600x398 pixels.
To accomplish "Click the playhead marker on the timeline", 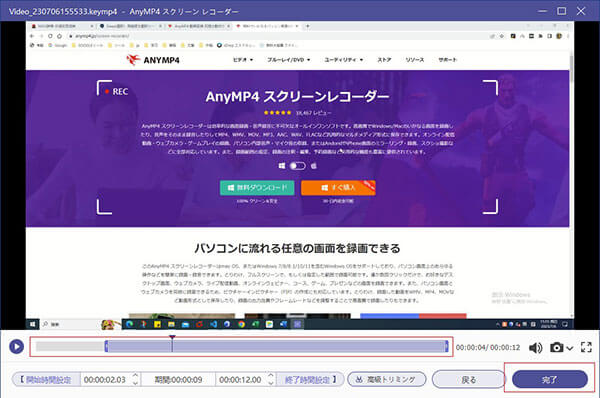I will (172, 343).
